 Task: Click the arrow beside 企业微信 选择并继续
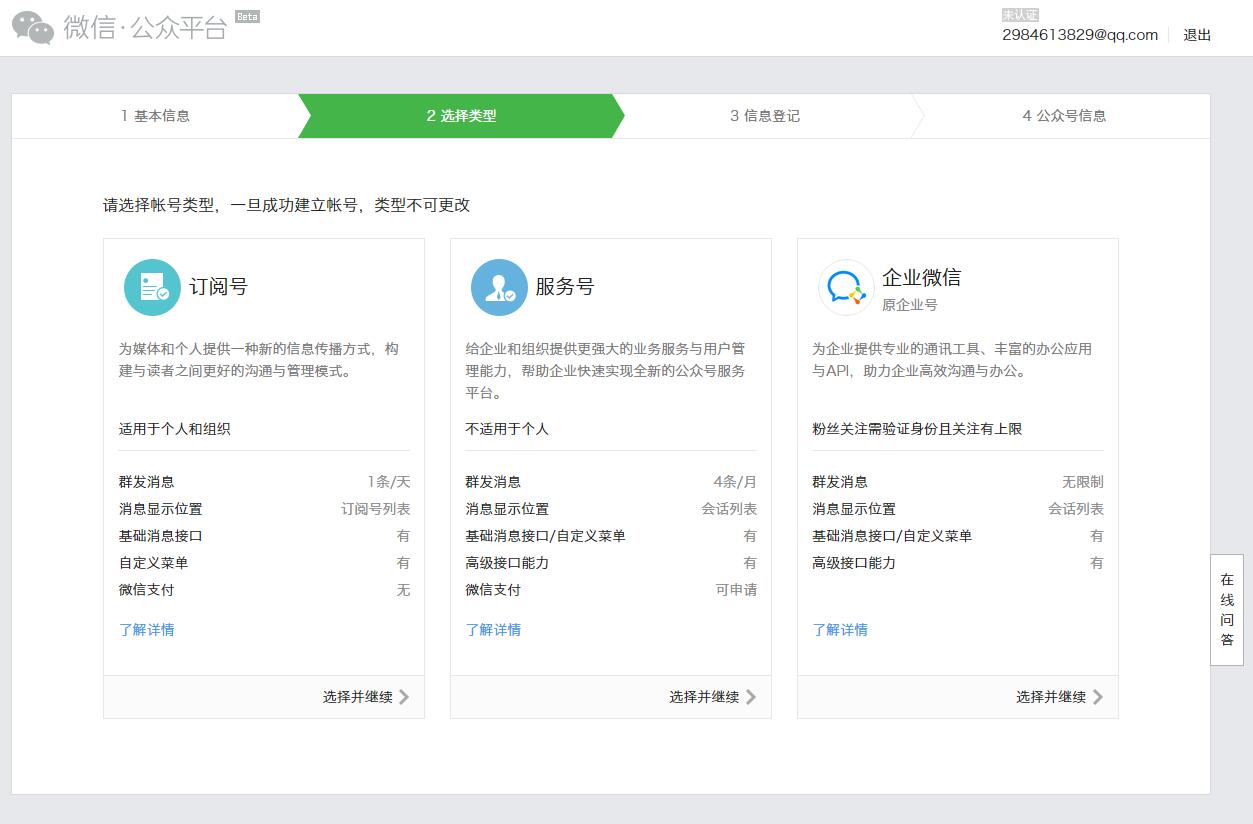1098,697
